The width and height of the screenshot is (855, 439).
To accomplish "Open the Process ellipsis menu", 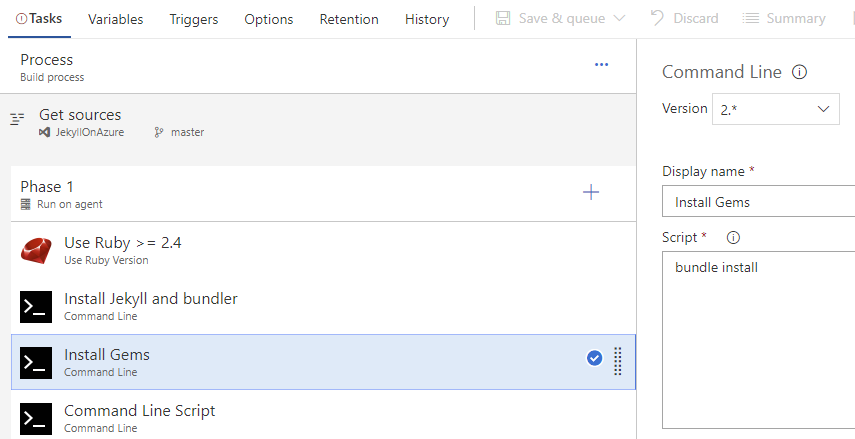I will tap(601, 65).
